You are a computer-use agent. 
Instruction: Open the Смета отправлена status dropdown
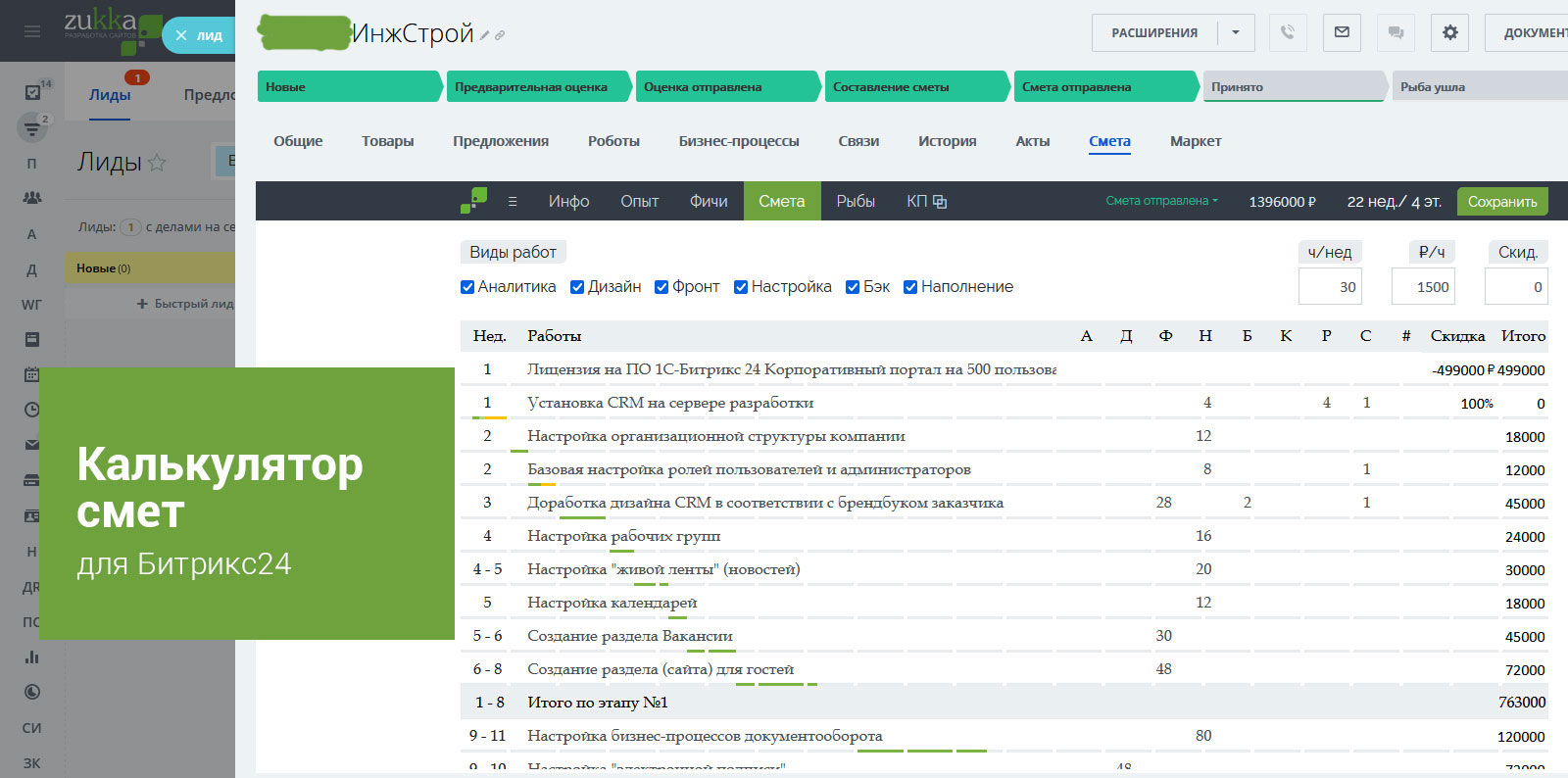point(1161,201)
